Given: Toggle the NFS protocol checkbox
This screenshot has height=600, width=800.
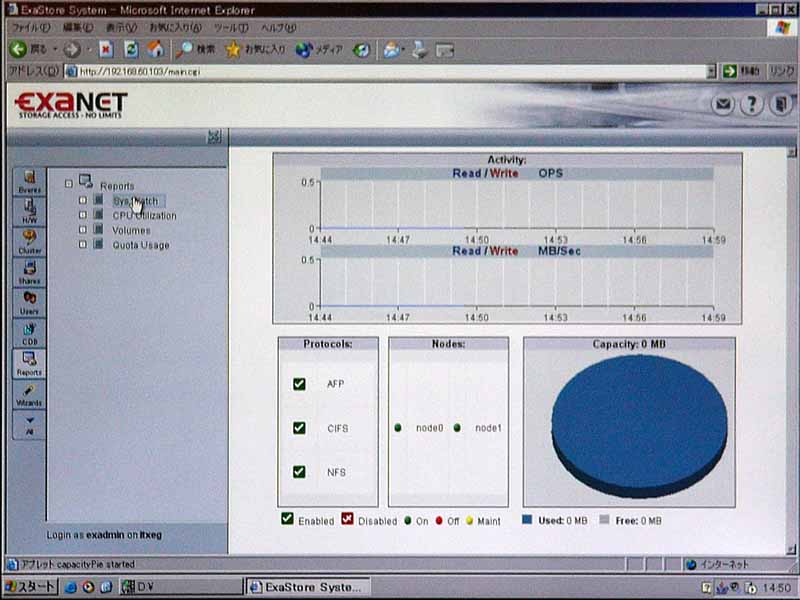Looking at the screenshot, I should [299, 472].
